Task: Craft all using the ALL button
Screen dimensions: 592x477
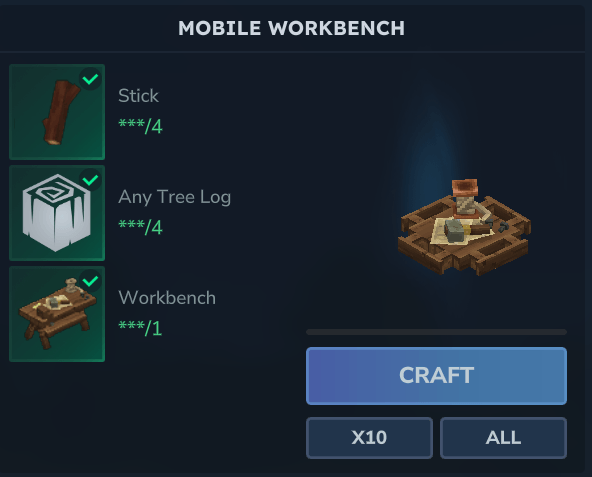Action: (503, 438)
